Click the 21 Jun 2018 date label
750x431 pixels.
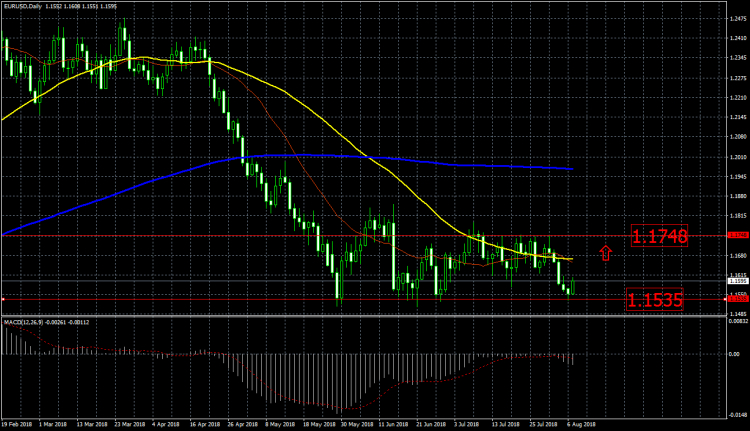click(x=431, y=424)
